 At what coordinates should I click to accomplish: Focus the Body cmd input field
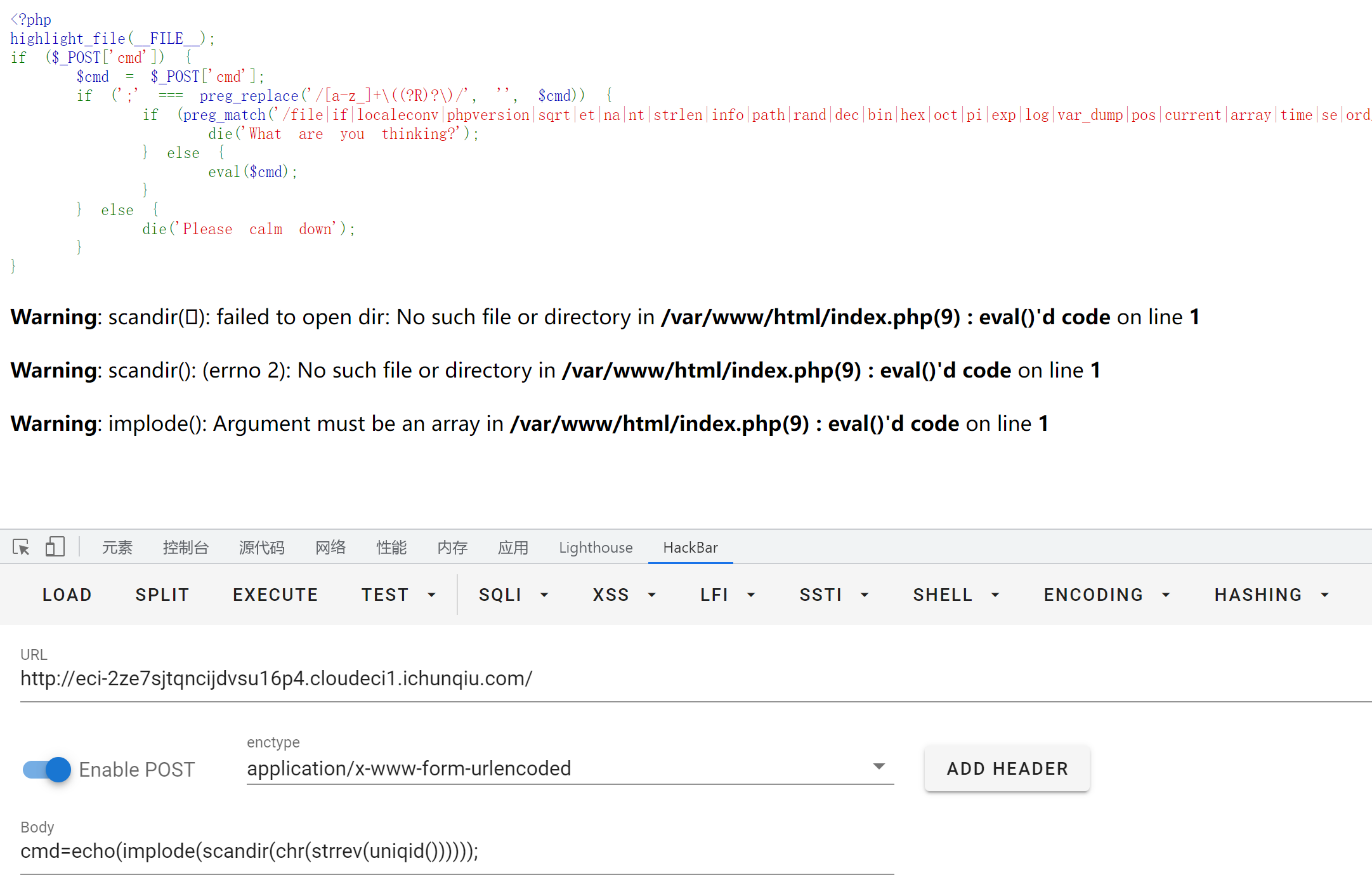click(x=457, y=852)
